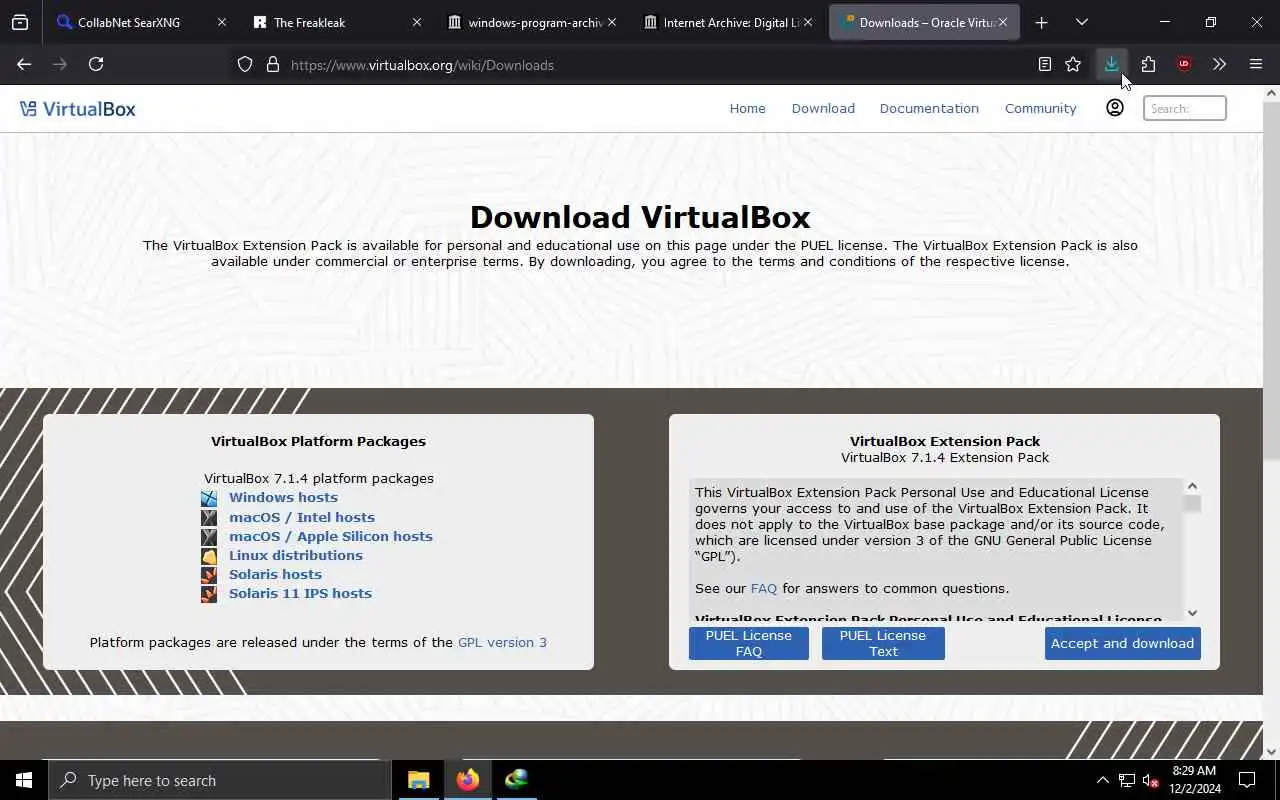Open the Community navigation item

pos(1040,108)
